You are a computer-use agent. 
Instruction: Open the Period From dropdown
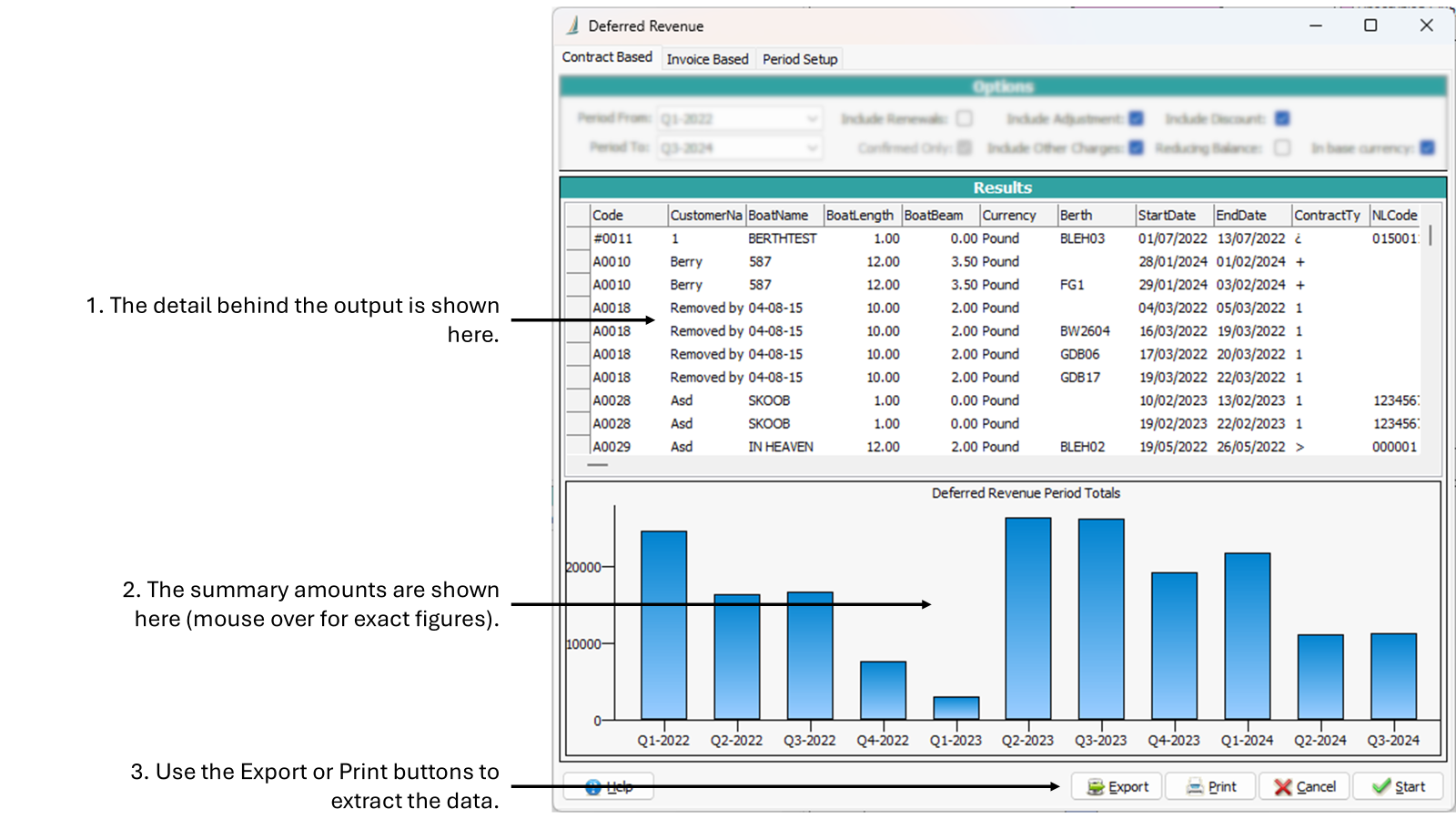(812, 119)
